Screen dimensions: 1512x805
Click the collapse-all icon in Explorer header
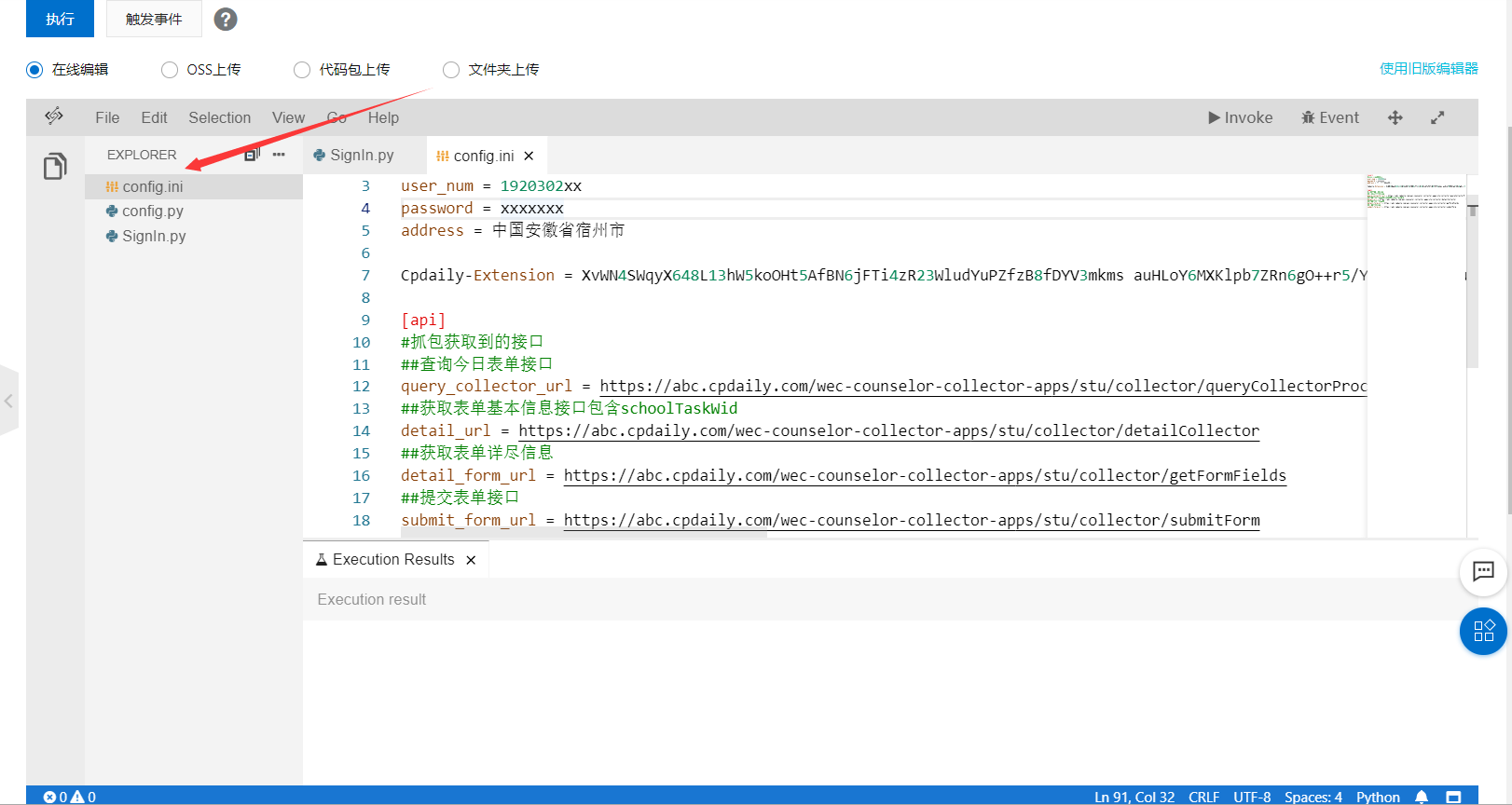tap(252, 155)
